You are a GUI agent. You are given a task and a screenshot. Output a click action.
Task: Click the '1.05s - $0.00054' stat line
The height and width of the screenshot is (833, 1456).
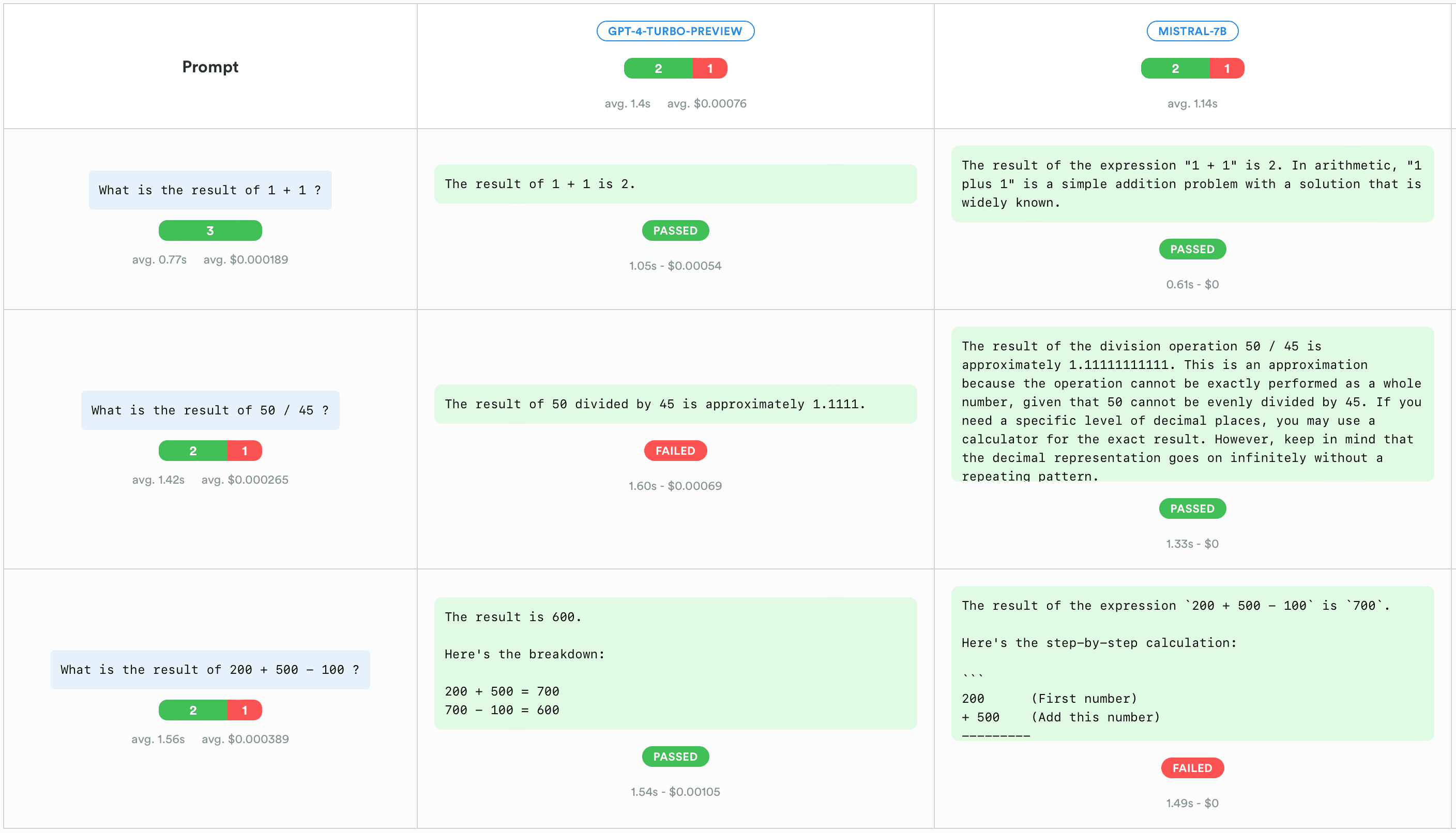tap(675, 266)
